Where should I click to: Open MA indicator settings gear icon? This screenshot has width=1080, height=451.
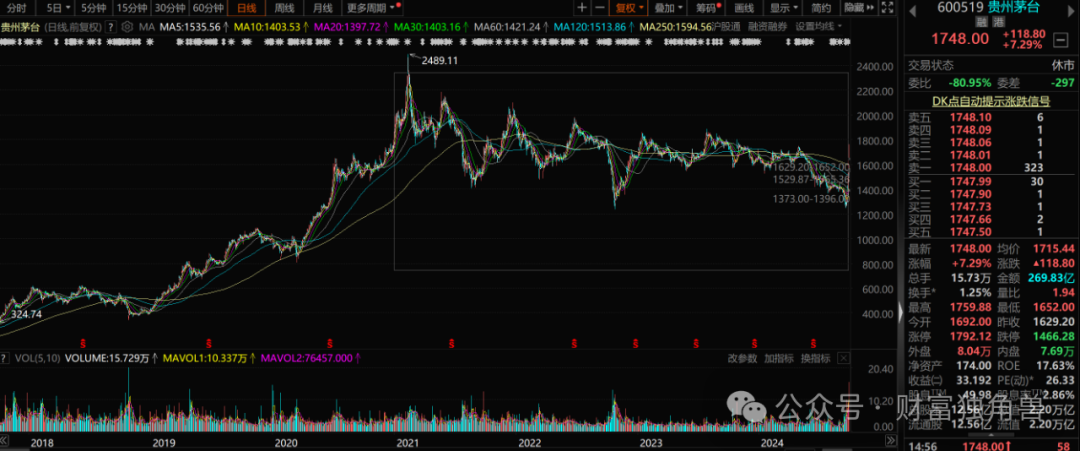[x=127, y=27]
